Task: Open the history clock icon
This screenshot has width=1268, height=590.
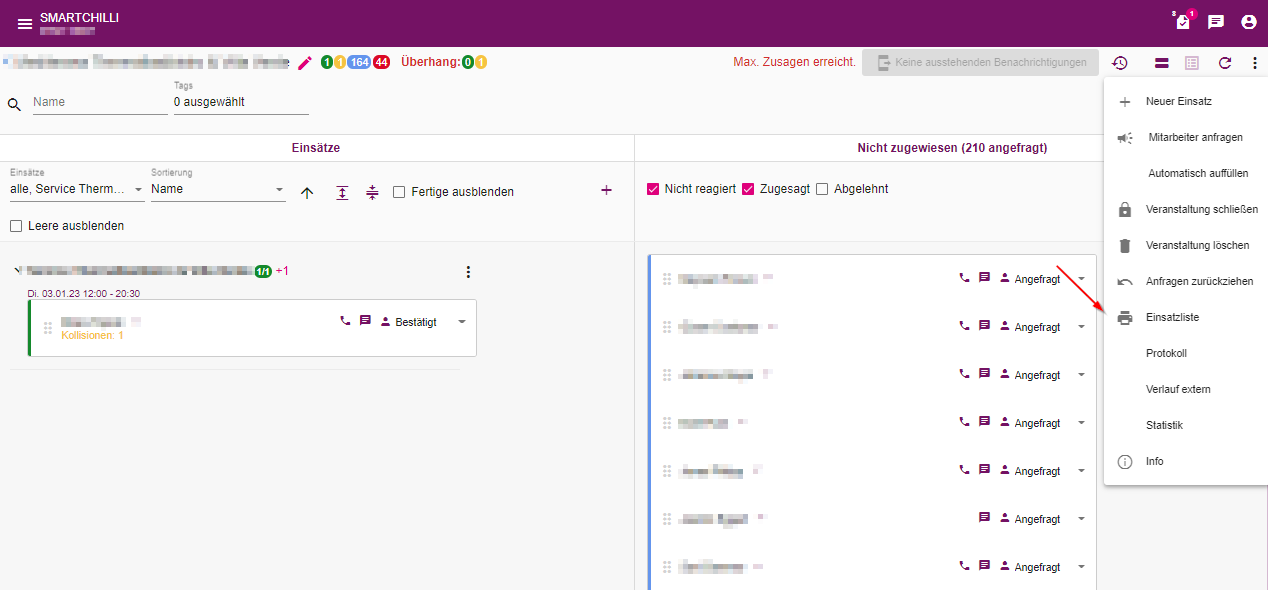Action: tap(1120, 63)
